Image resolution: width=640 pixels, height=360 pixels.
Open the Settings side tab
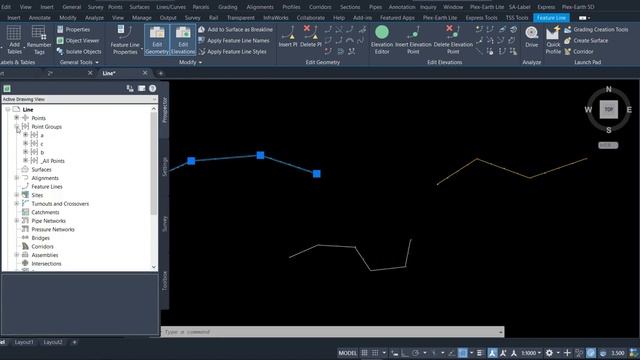(164, 167)
